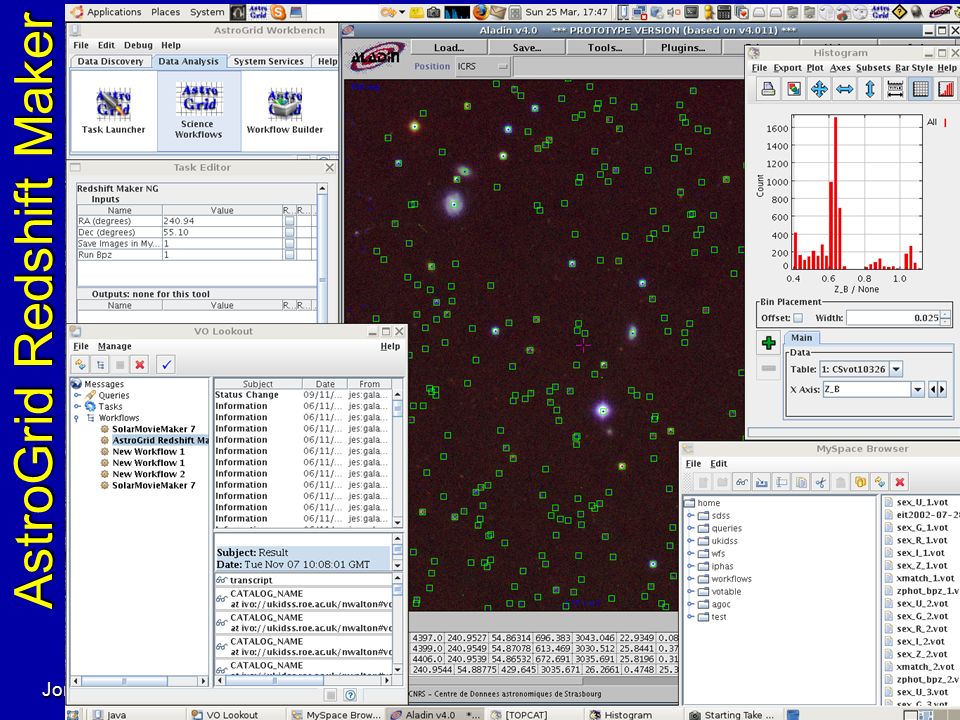Step to next X Axis column arrow
The image size is (960, 720).
(942, 389)
